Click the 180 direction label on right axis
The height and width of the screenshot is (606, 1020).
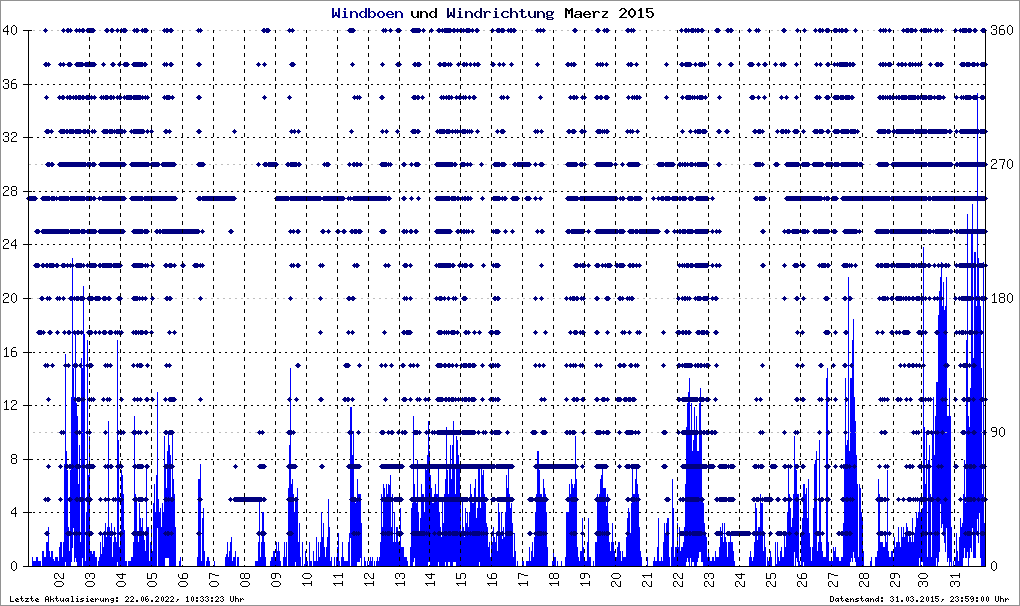[x=1001, y=299]
